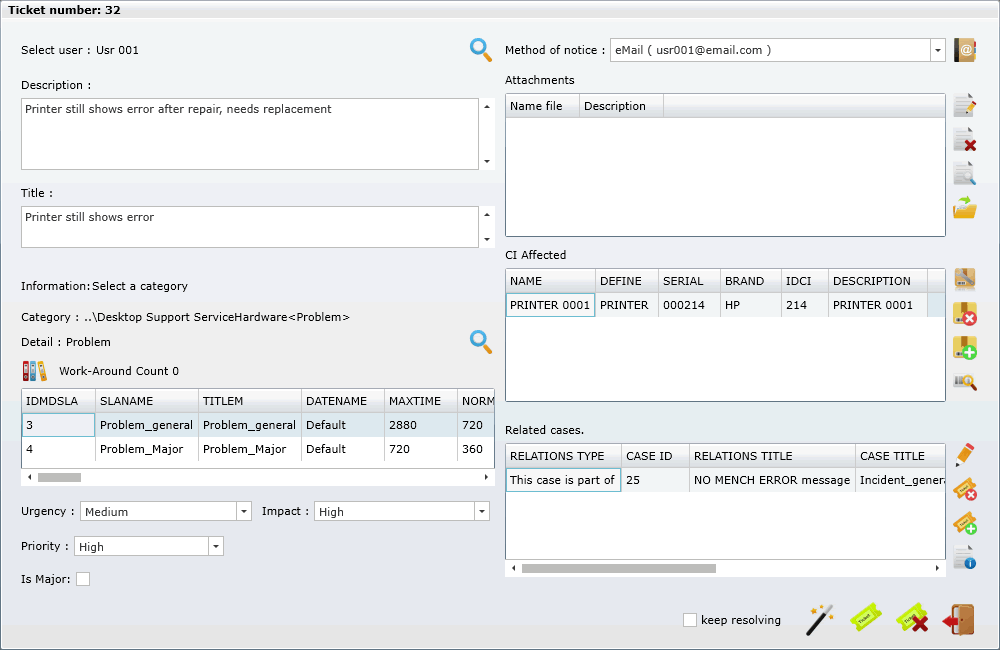The image size is (1000, 650).
Task: Open the email address book icon
Action: 965,50
